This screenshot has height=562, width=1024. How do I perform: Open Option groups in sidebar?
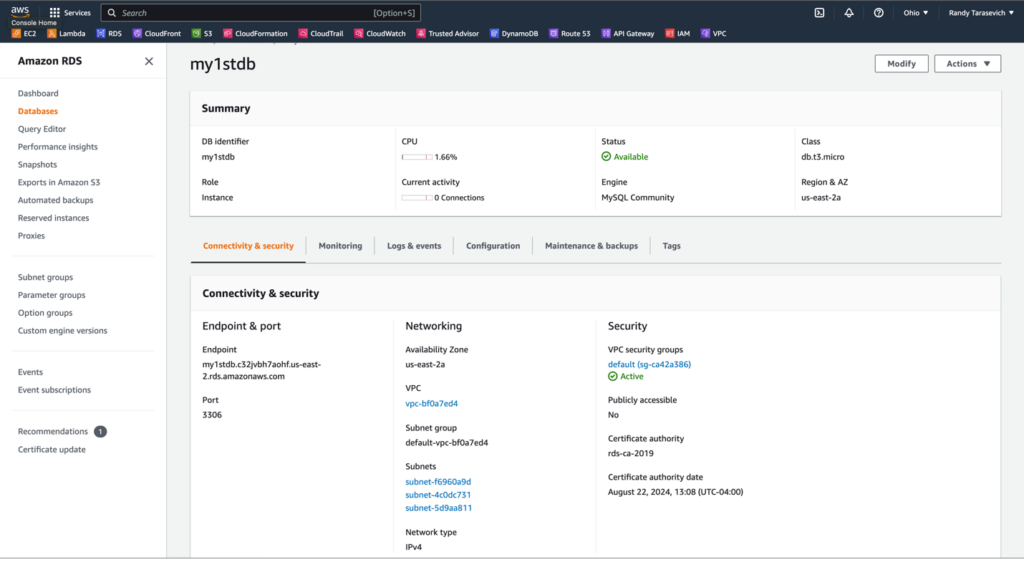coord(45,313)
